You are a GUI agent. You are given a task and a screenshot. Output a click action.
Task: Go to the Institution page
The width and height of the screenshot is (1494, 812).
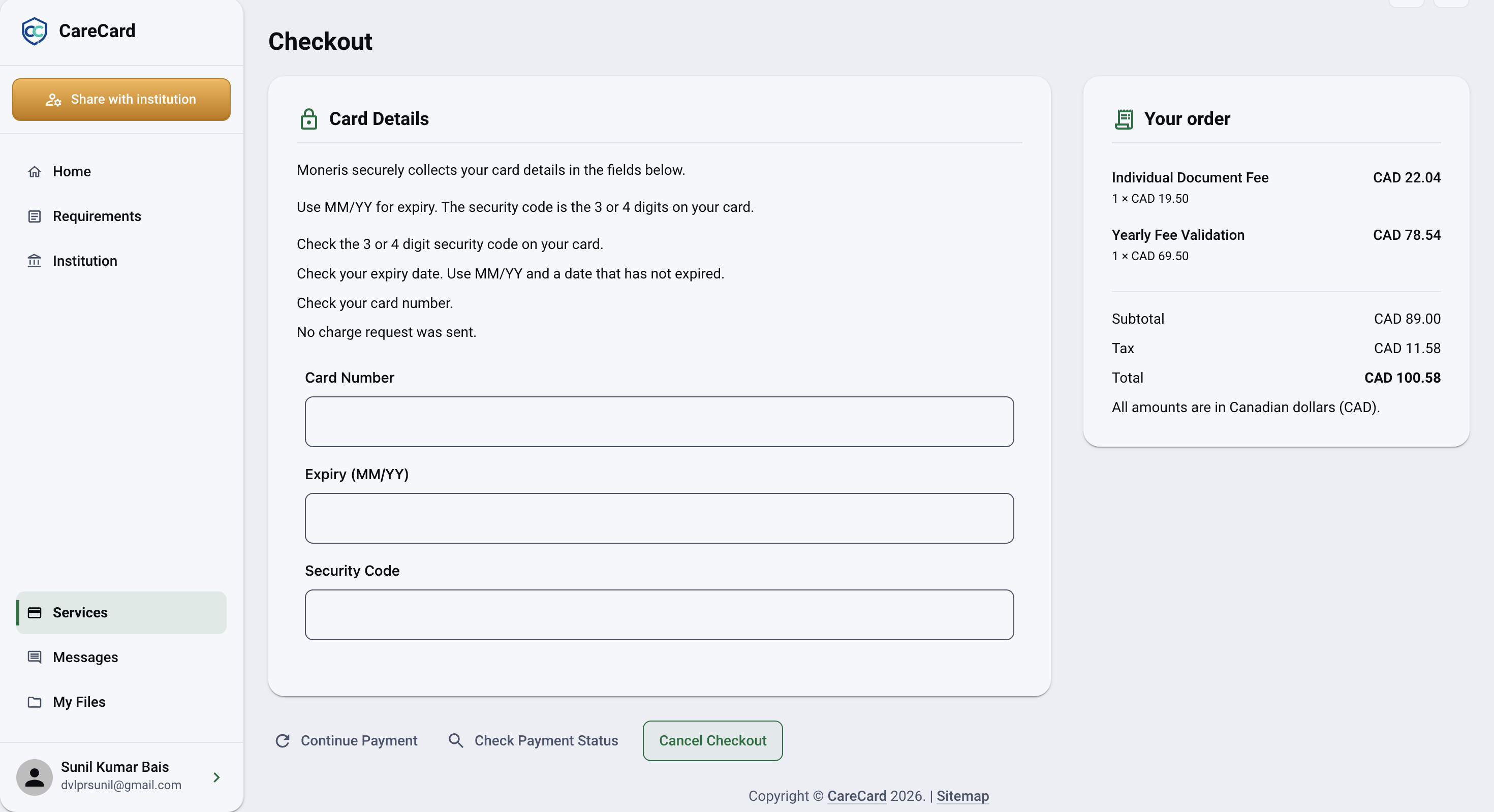click(x=121, y=261)
